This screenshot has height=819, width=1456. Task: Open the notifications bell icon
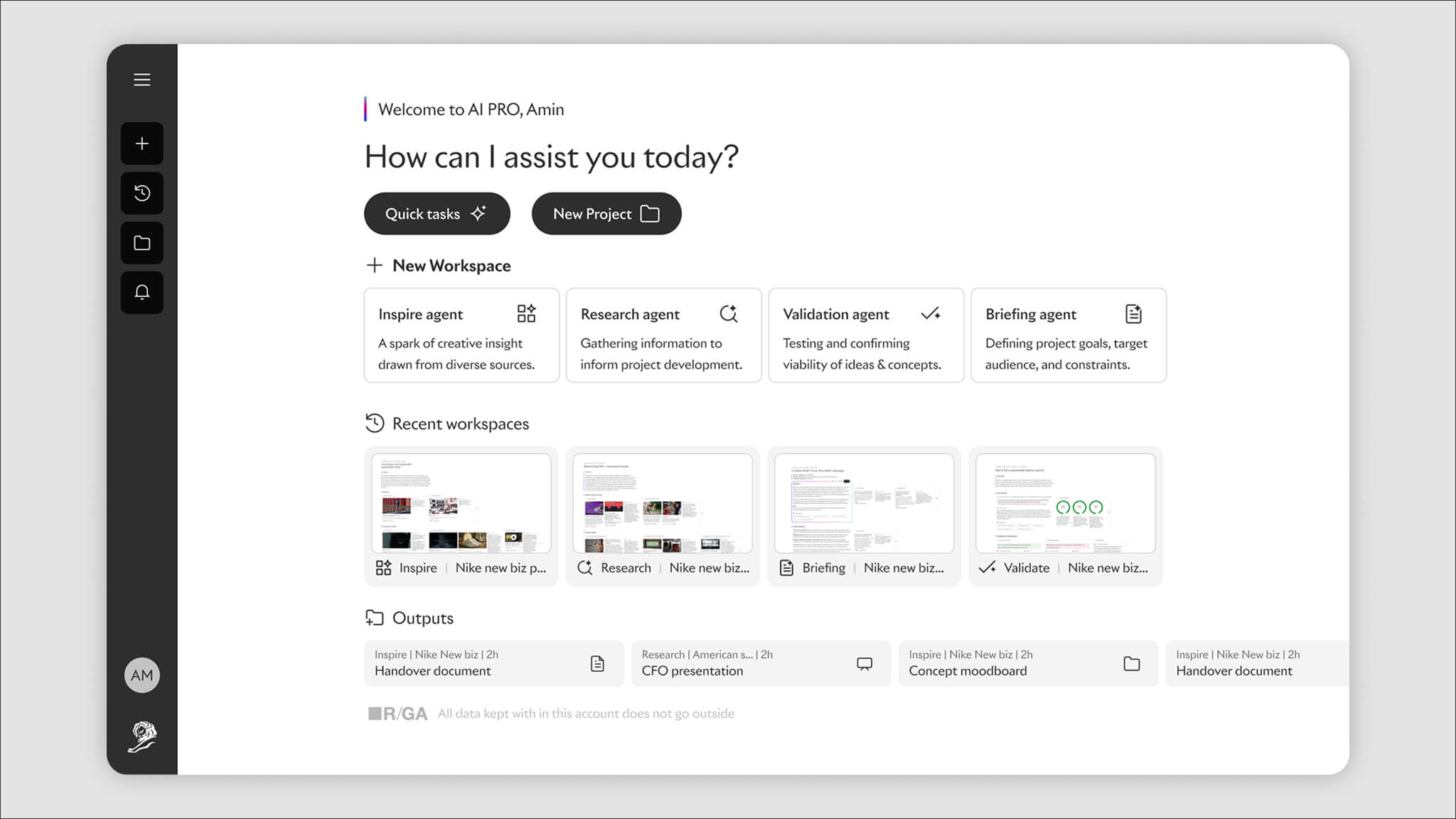(142, 292)
